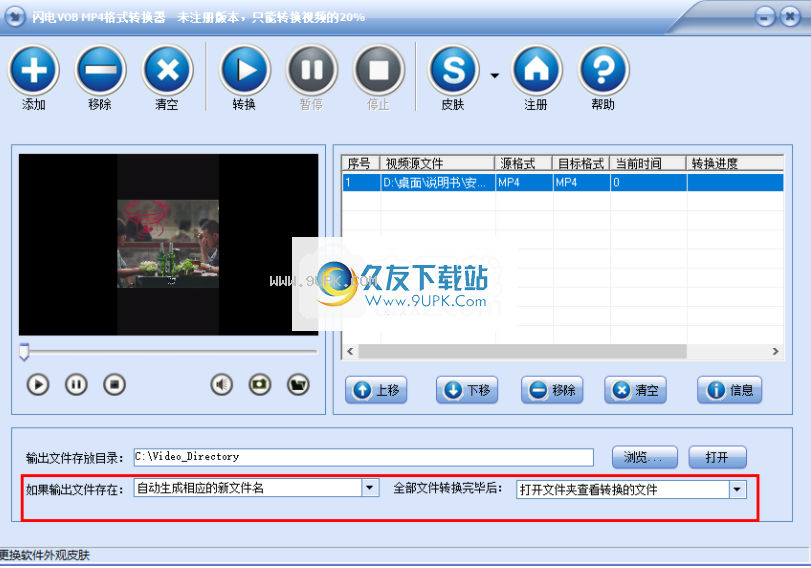Screen dimensions: 811x568
Task: Start conversion with the 转换 toolbar icon
Action: coord(245,70)
